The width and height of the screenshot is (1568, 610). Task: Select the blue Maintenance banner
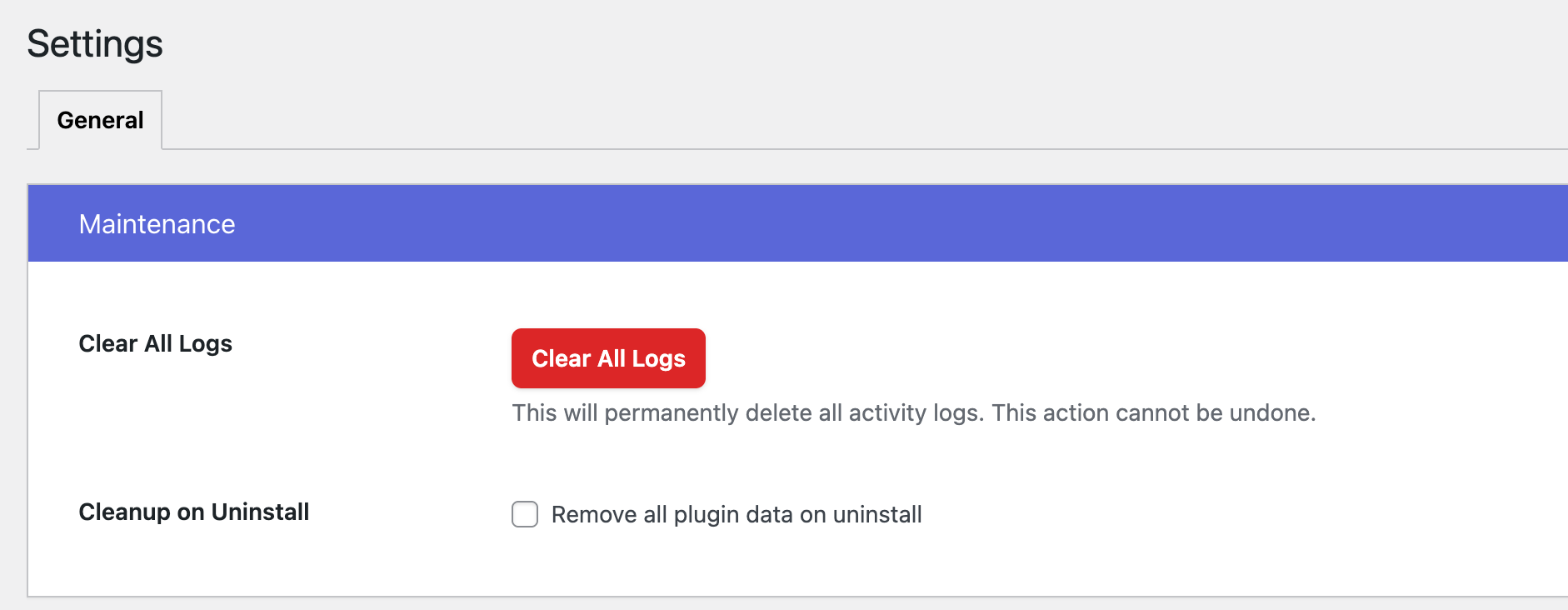(x=783, y=223)
